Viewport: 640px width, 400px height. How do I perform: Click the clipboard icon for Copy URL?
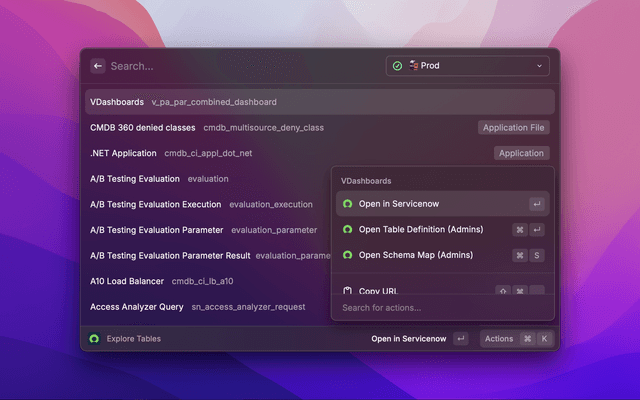click(x=347, y=291)
